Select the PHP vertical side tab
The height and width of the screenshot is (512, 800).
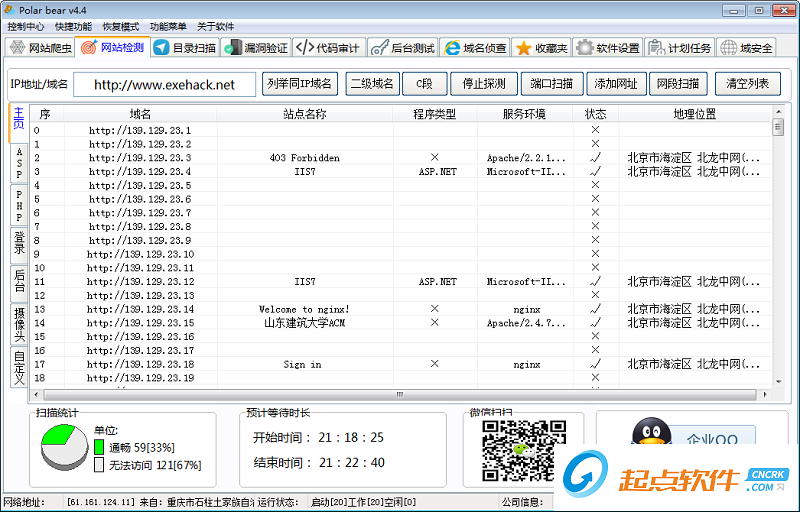19,206
